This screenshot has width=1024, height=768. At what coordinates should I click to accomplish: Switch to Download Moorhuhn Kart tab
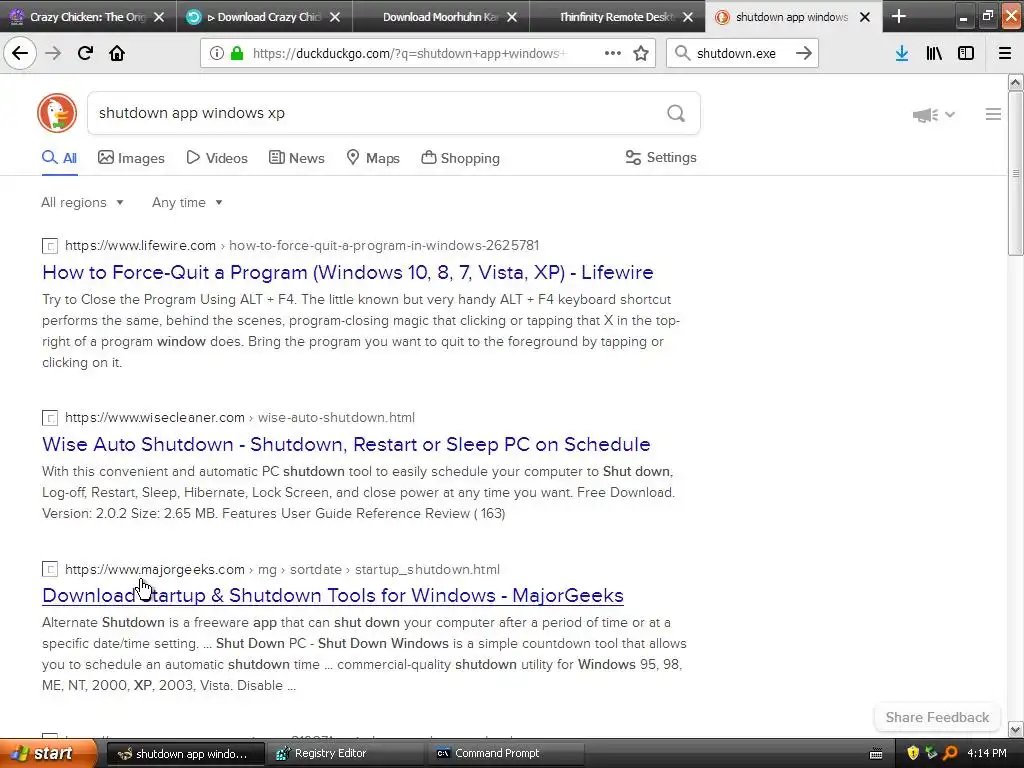(x=440, y=17)
